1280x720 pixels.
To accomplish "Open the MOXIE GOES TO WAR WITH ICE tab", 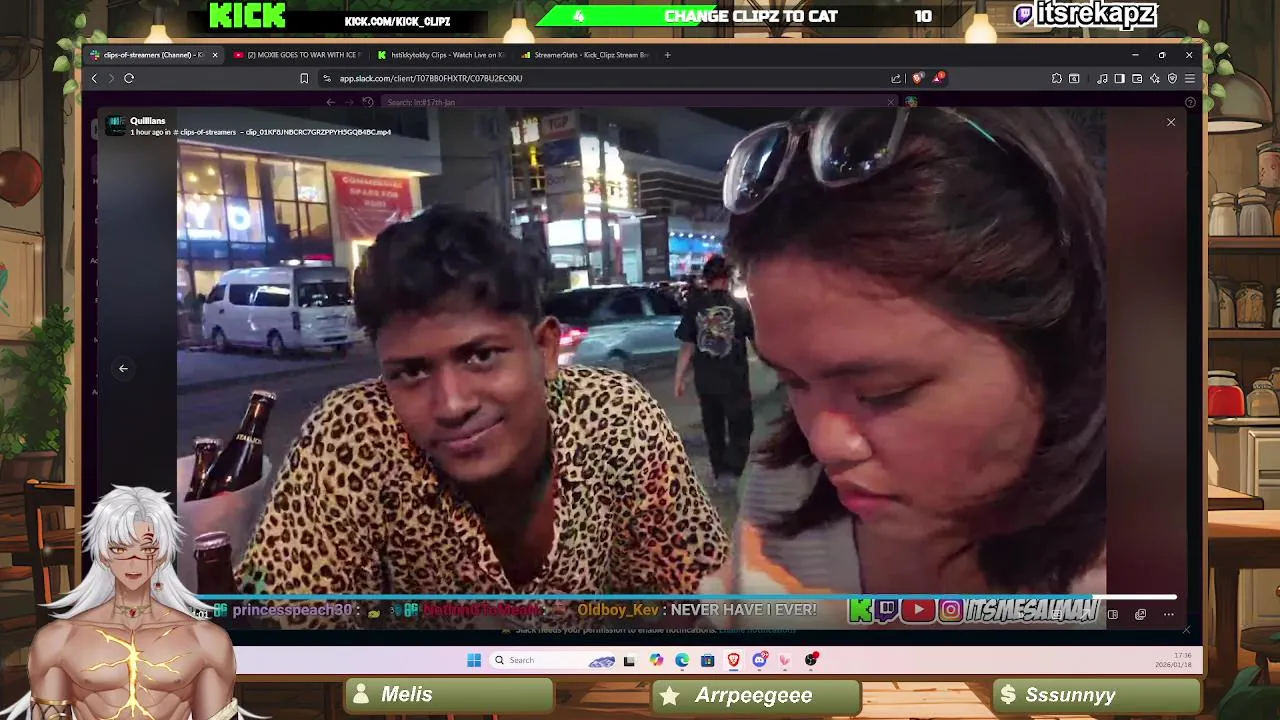I will (297, 55).
